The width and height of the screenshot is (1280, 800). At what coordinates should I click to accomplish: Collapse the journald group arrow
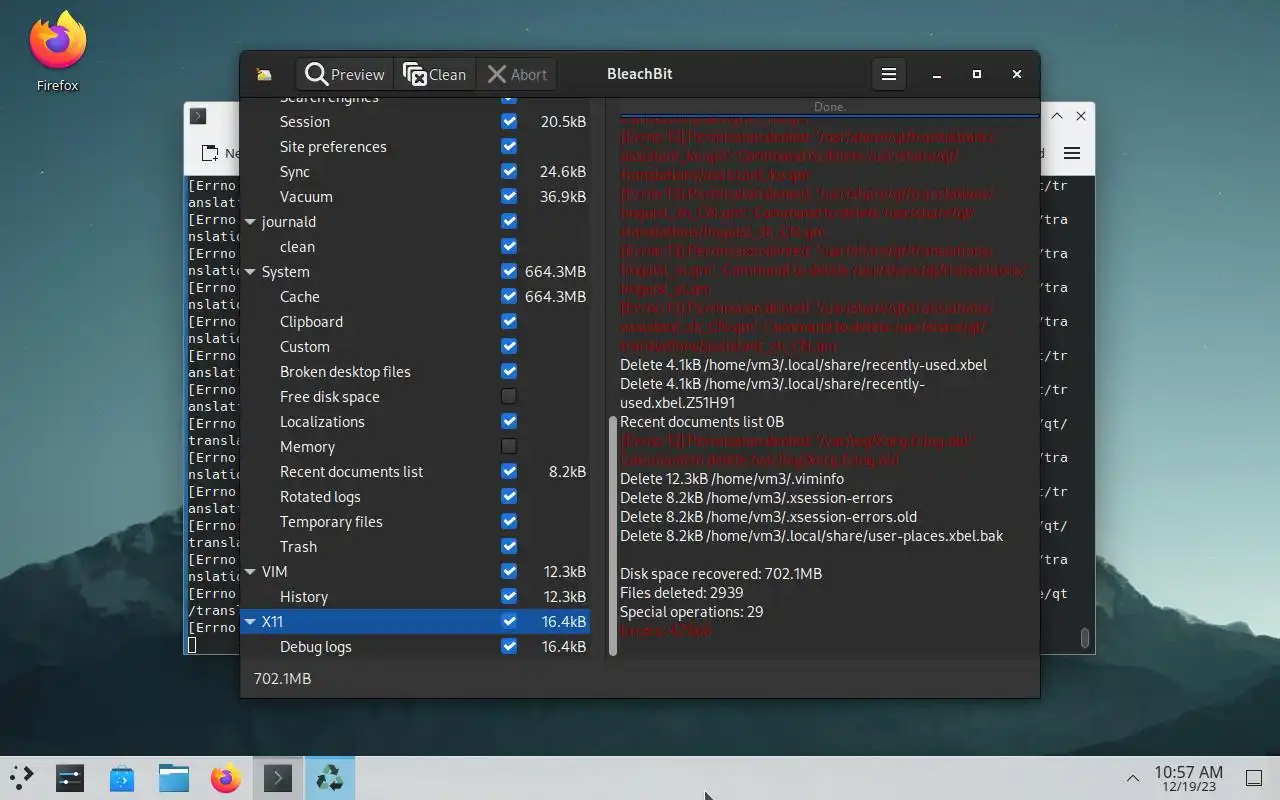[250, 221]
